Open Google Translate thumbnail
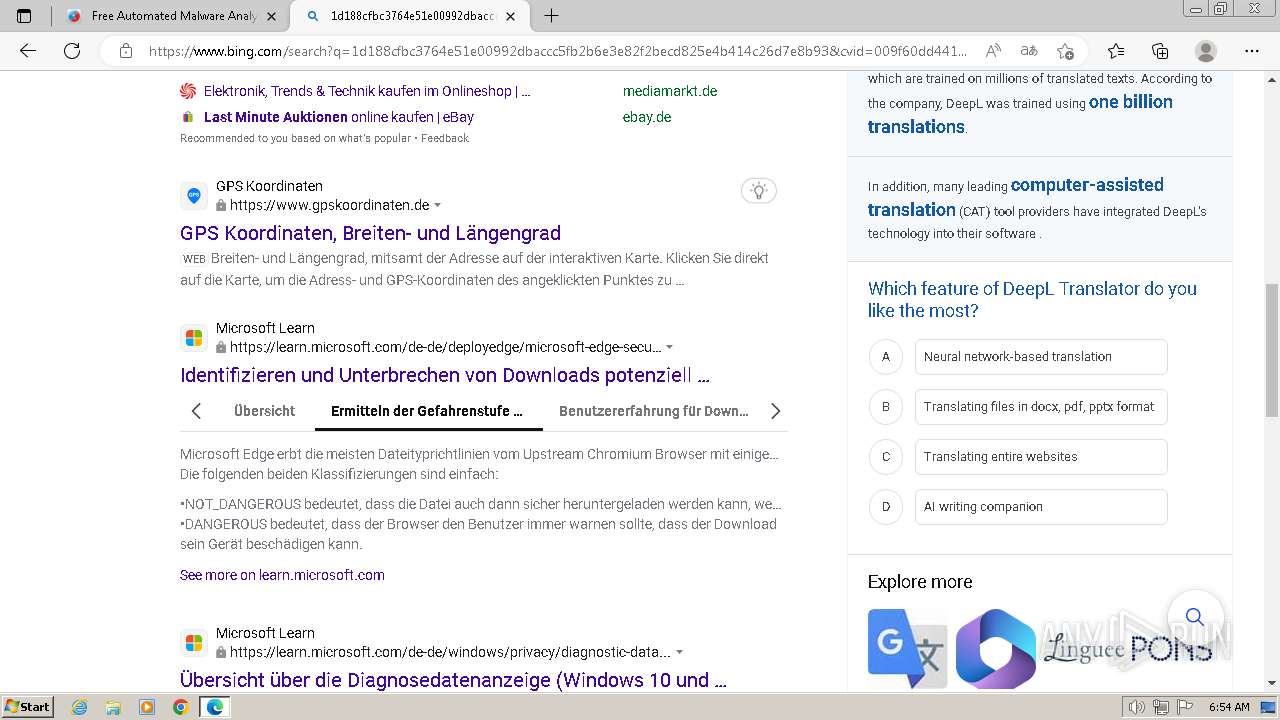Image resolution: width=1280 pixels, height=720 pixels. pyautogui.click(x=907, y=649)
